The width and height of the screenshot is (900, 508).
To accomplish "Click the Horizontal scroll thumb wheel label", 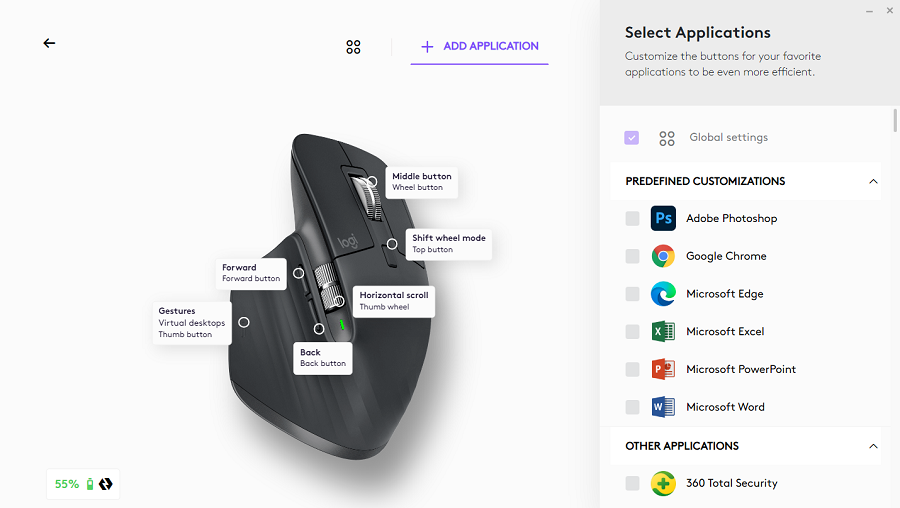I will pos(393,301).
